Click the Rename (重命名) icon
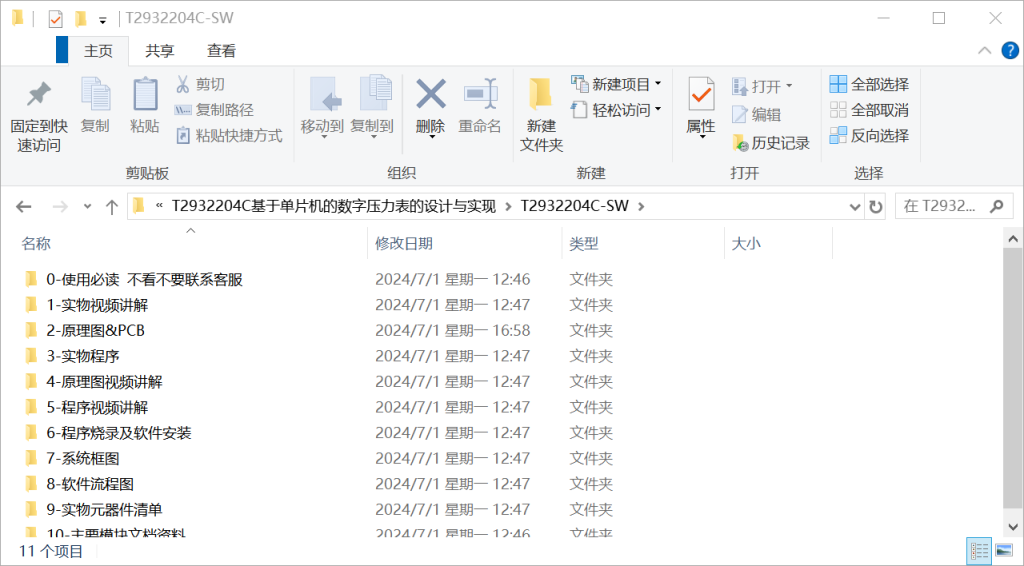Screen dimensions: 1024x566 [x=480, y=94]
